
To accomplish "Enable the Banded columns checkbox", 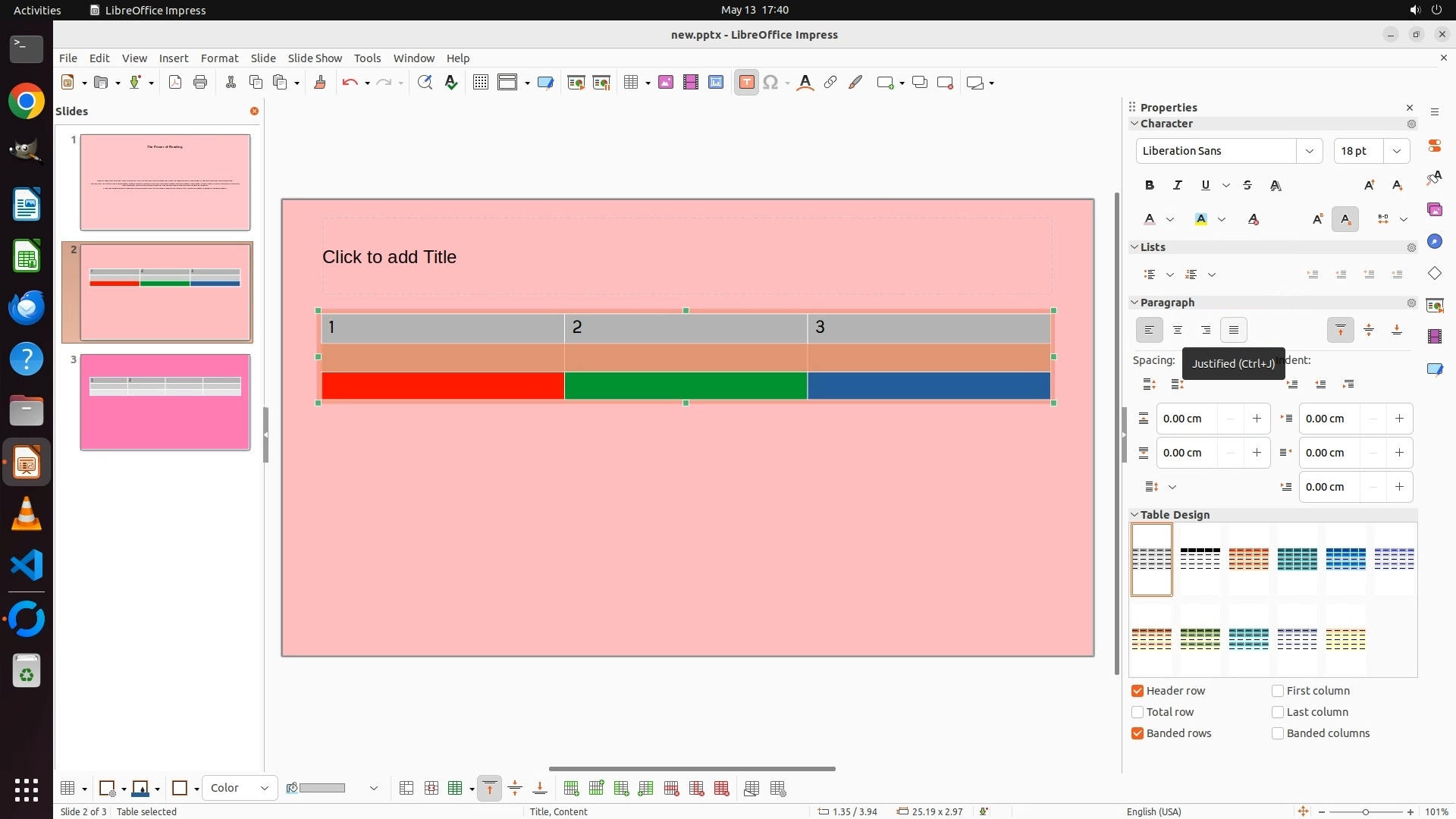I will (1278, 733).
